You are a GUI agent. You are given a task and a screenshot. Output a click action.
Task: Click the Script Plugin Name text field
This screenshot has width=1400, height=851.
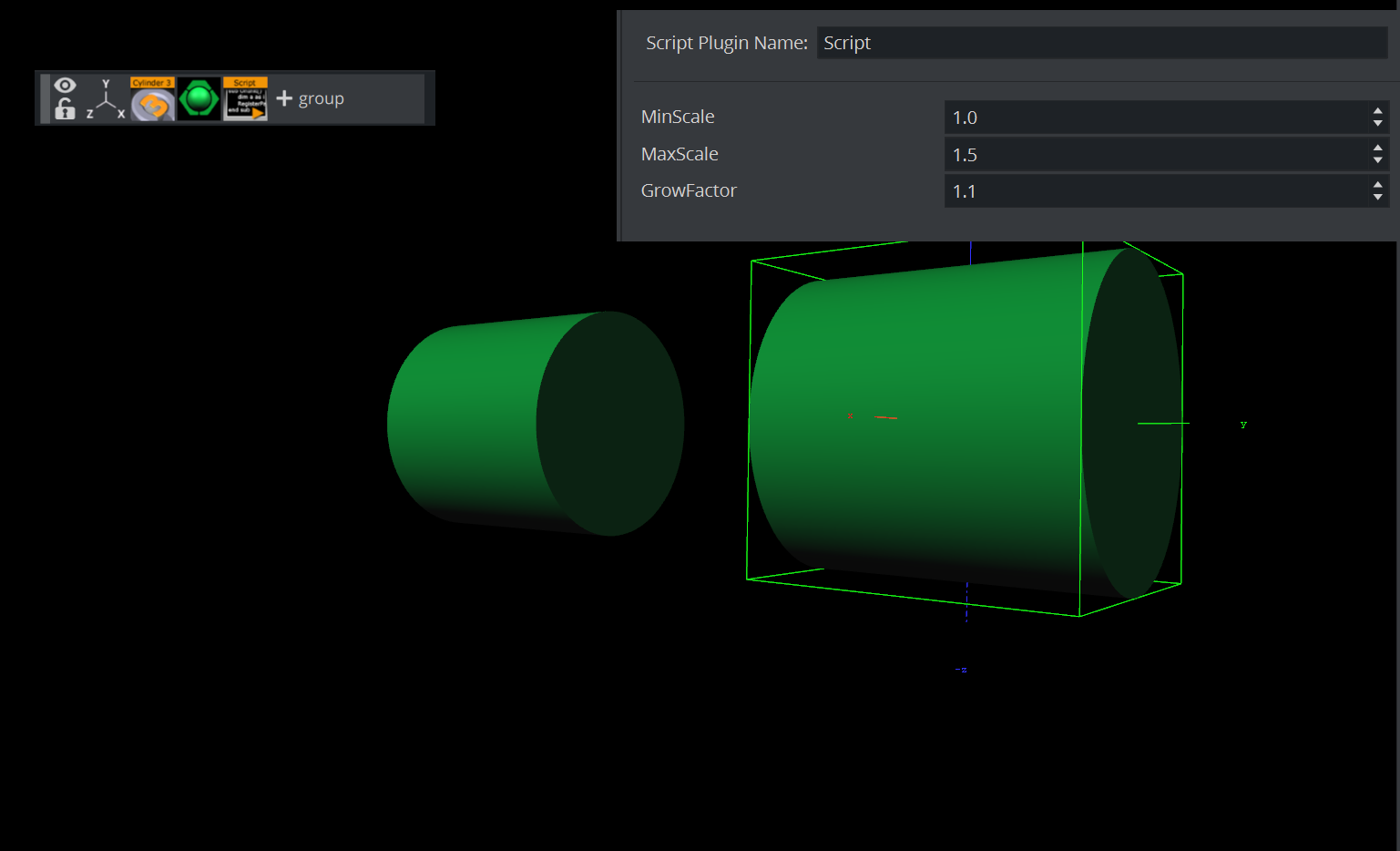tap(1100, 43)
